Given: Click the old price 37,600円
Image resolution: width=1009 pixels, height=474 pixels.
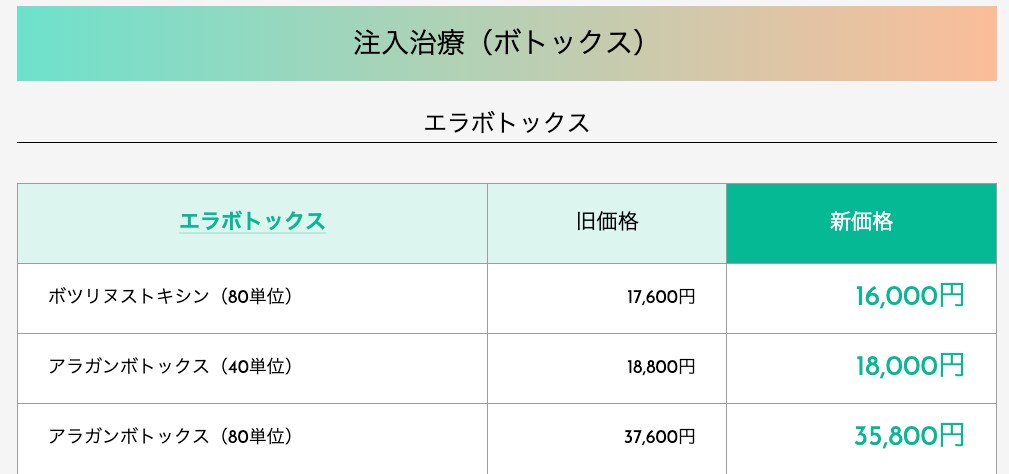Looking at the screenshot, I should tap(660, 437).
